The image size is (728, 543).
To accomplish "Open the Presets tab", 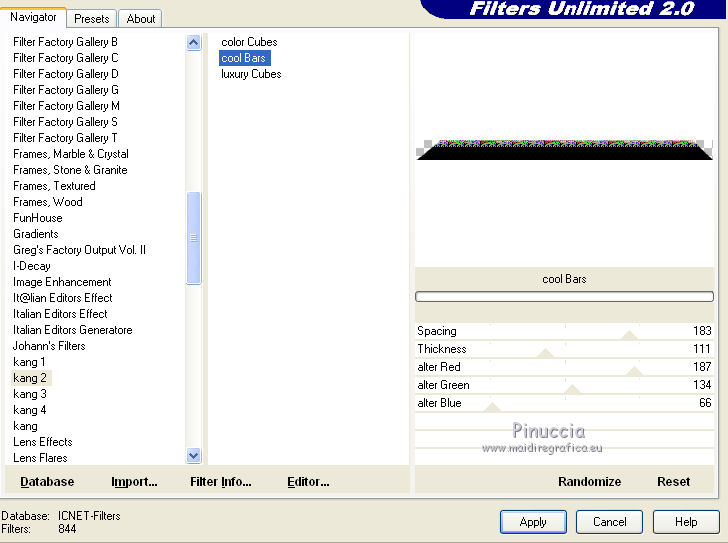I will tap(91, 19).
